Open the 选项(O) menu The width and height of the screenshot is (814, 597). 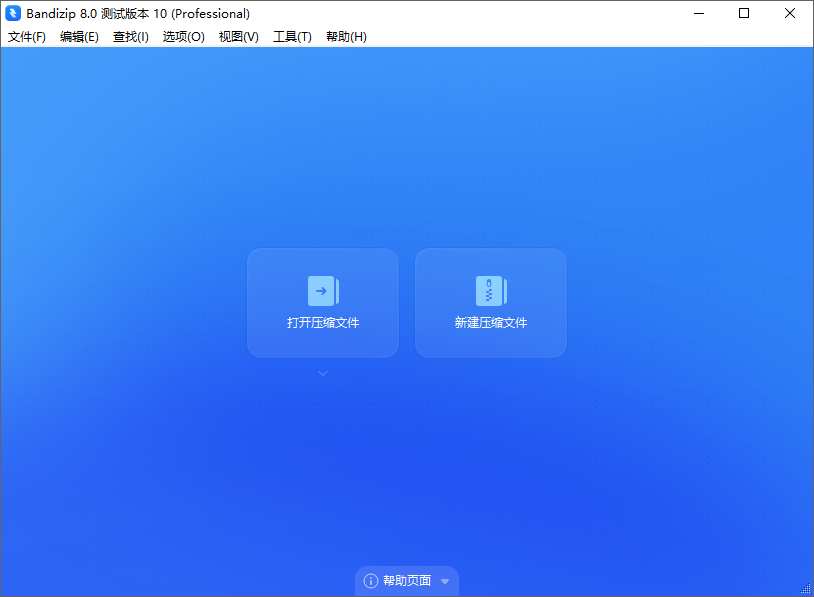[x=183, y=36]
